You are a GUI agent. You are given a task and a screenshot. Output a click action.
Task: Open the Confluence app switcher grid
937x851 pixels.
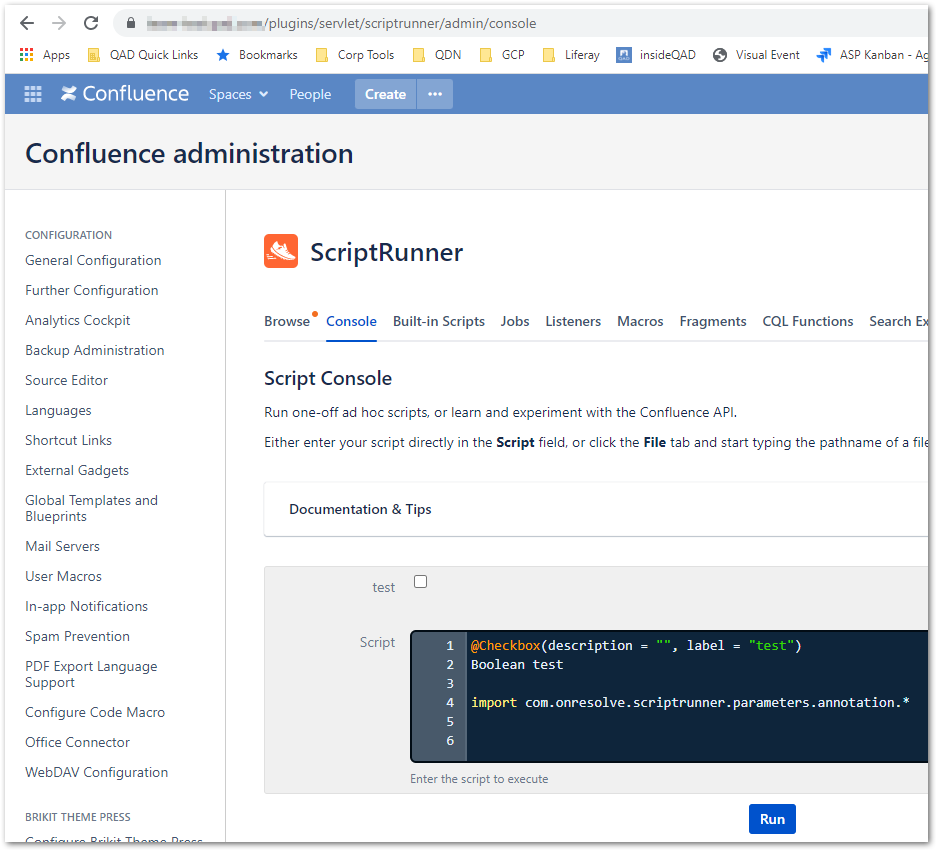click(33, 94)
